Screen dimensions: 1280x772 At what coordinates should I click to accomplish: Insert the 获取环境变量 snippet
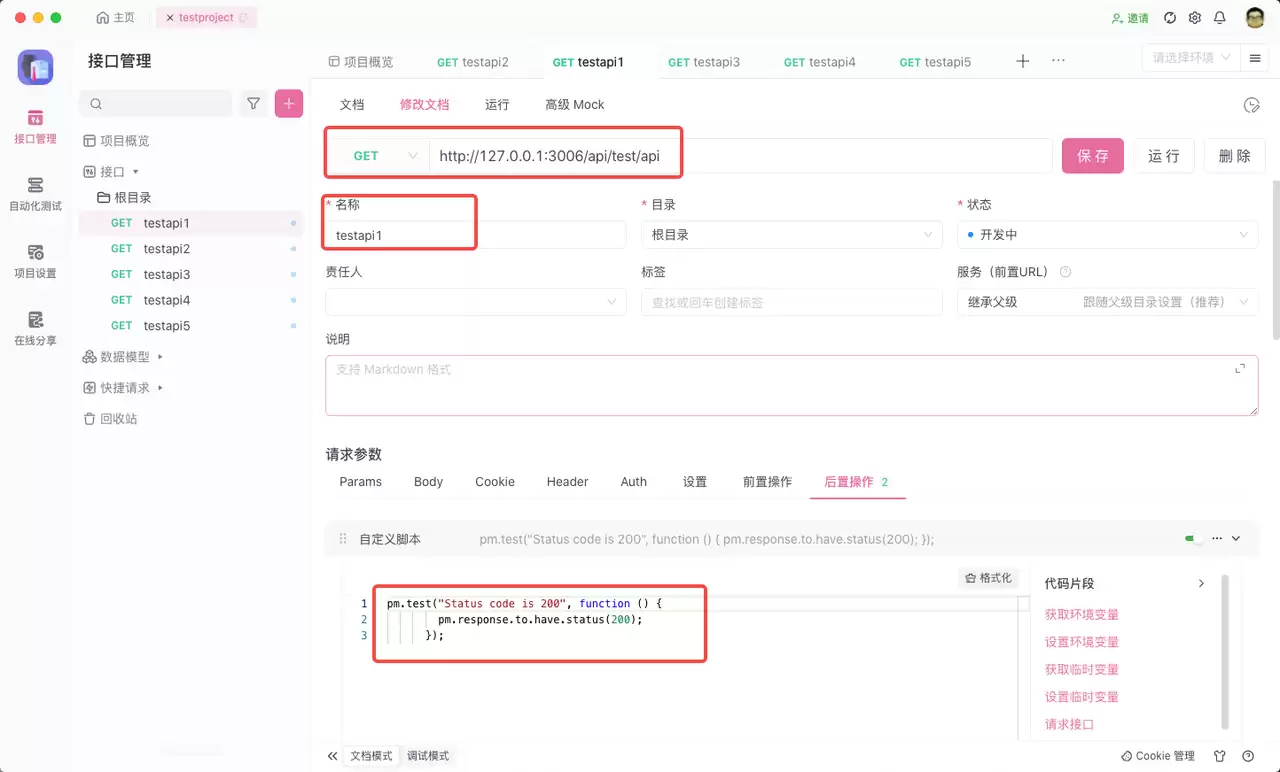1082,615
